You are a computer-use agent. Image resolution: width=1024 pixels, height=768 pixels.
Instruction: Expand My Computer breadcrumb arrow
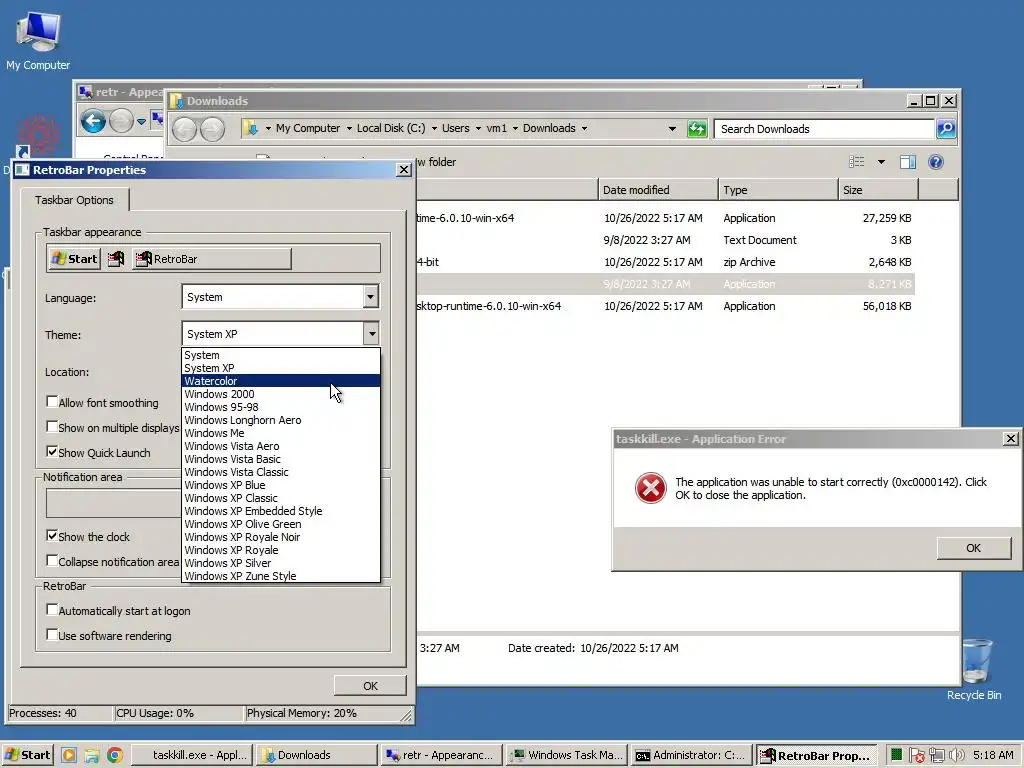click(x=349, y=129)
